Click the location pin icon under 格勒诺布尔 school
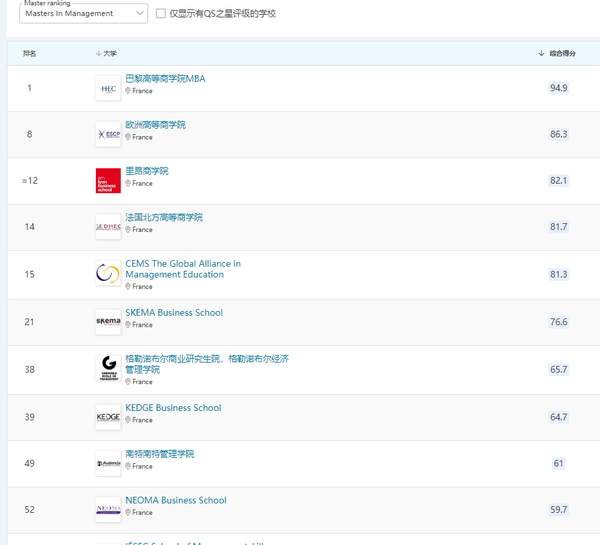600x545 pixels. pos(128,382)
